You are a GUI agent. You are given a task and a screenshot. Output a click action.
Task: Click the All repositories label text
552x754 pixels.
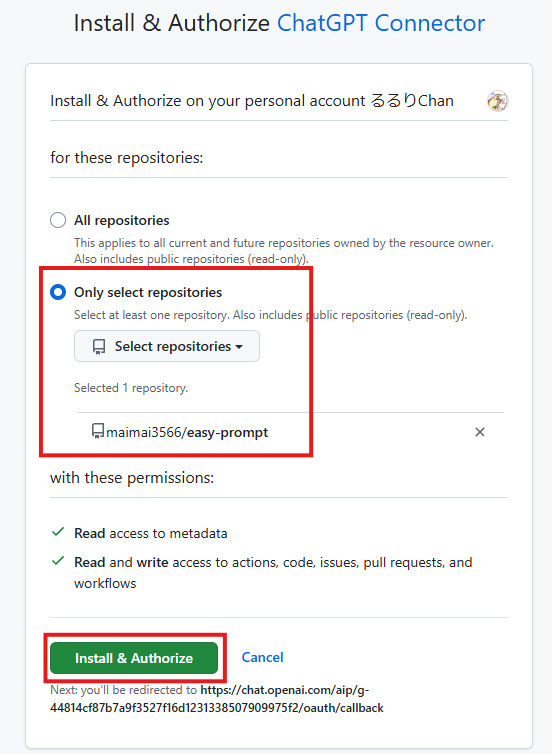pos(122,220)
